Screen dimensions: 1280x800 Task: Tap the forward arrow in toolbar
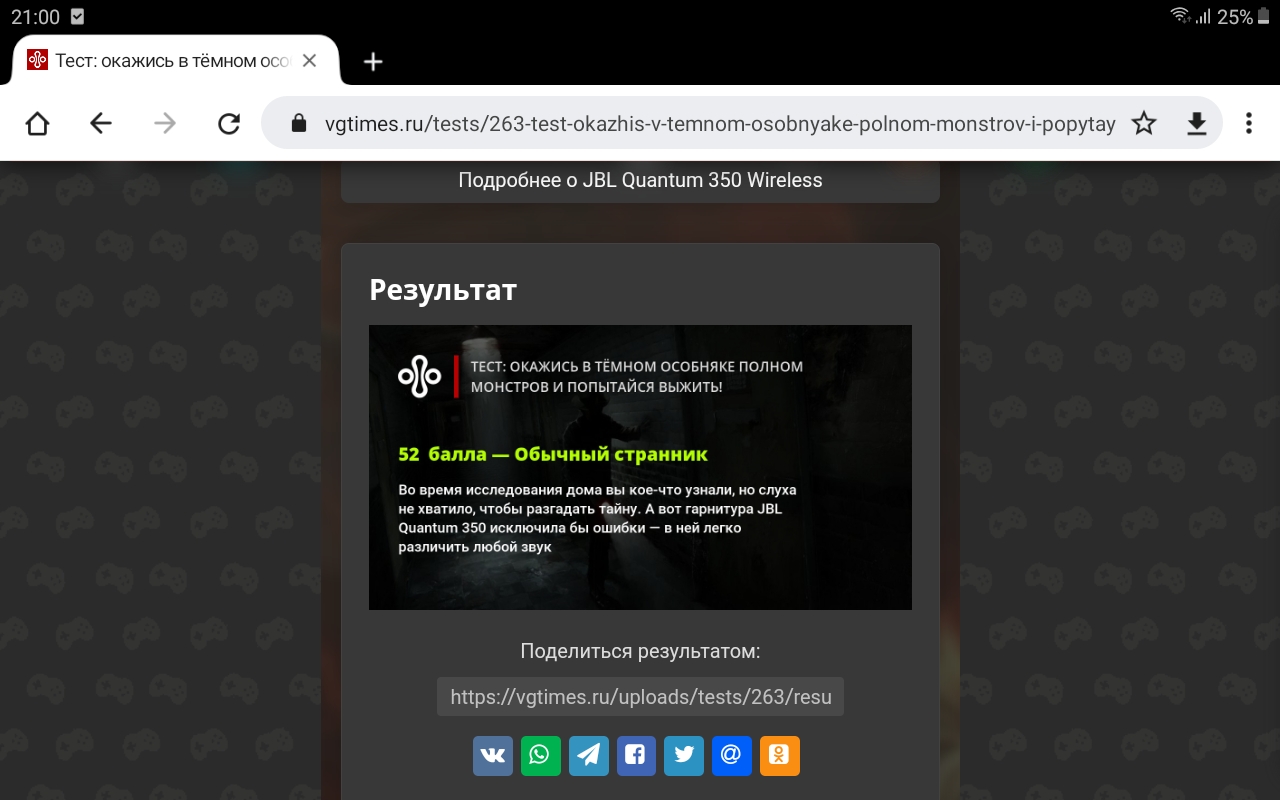[x=165, y=123]
